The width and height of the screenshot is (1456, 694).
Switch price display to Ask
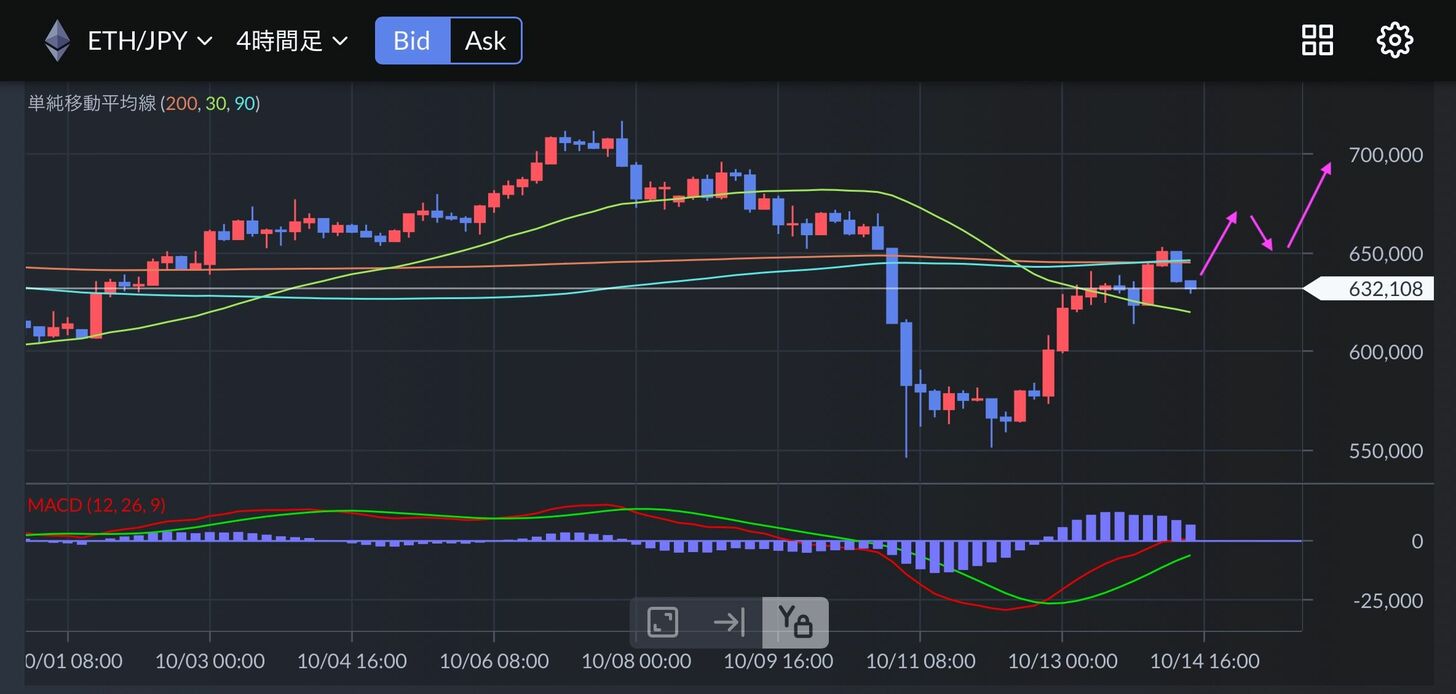tap(485, 41)
